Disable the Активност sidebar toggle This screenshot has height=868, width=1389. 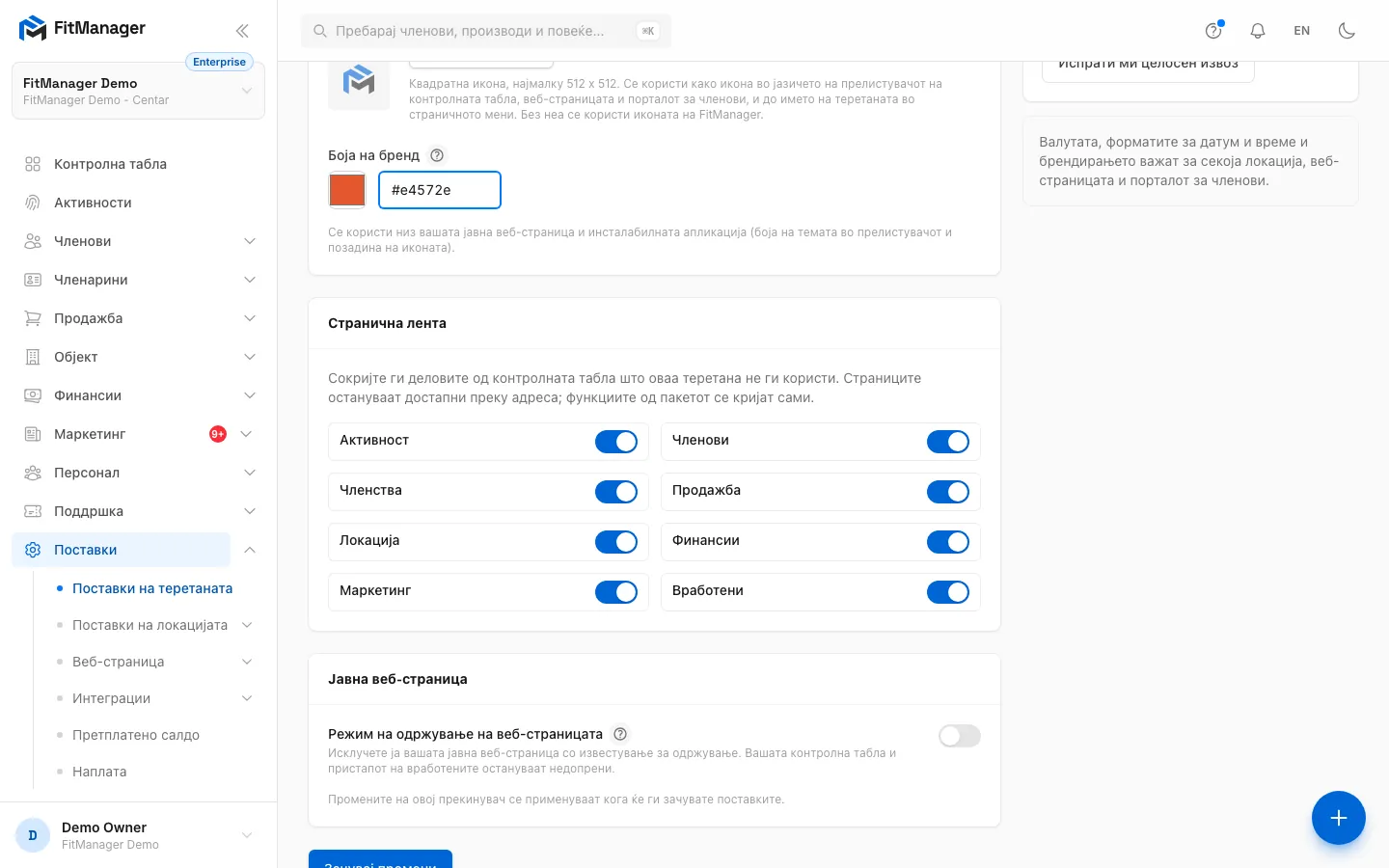(616, 442)
